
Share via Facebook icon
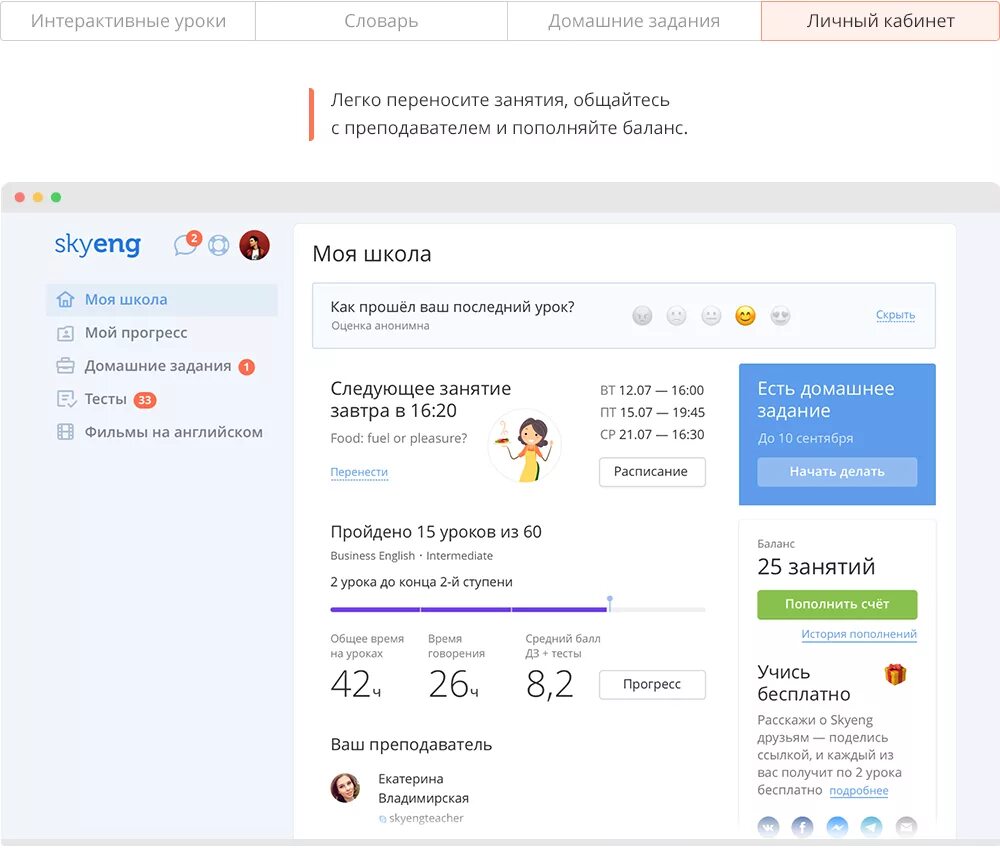(802, 827)
